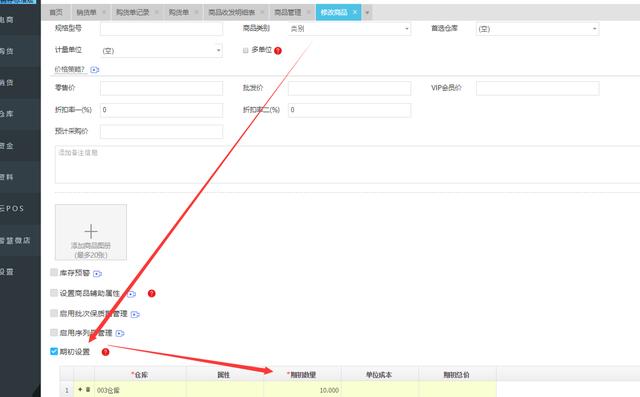Switch to the 商品管理 tab

coord(288,13)
